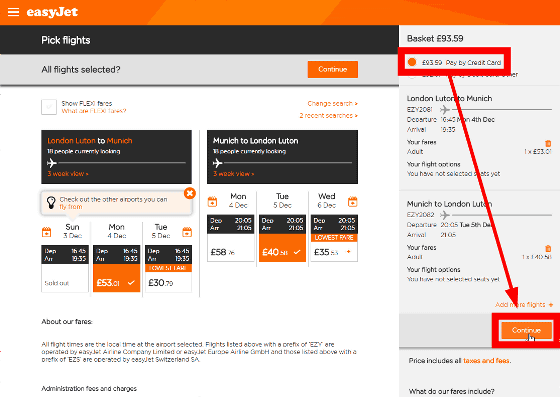Select the £30.79 Tue 5 Dec outbound fare

click(168, 268)
